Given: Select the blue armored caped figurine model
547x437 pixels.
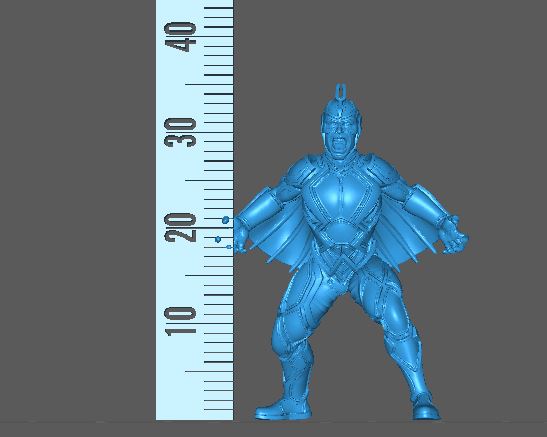Looking at the screenshot, I should click(x=350, y=252).
